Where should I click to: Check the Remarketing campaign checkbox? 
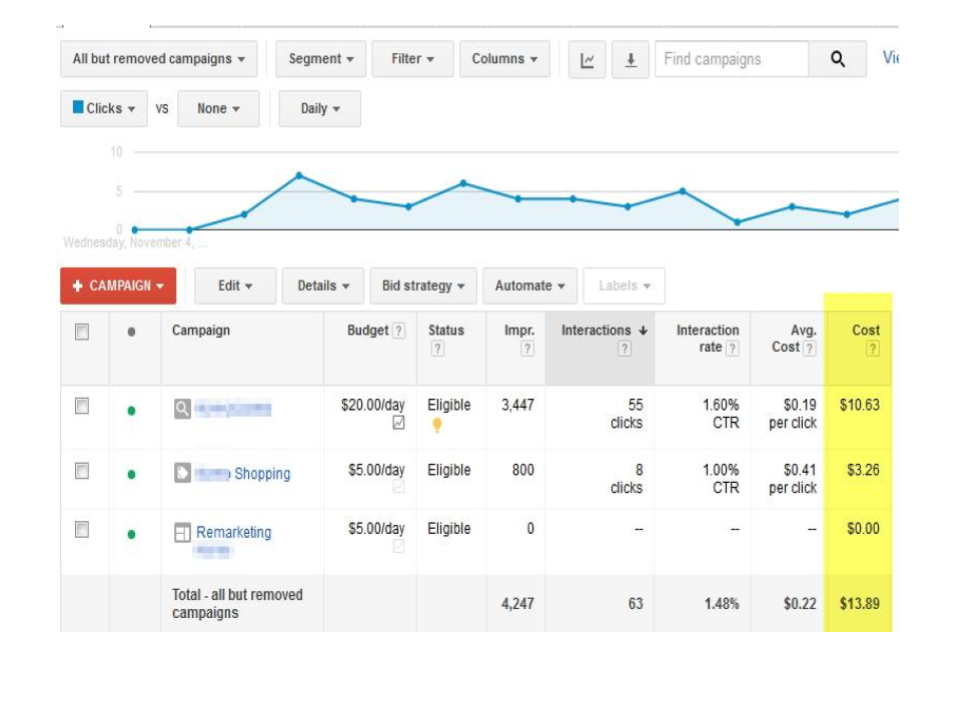[84, 531]
